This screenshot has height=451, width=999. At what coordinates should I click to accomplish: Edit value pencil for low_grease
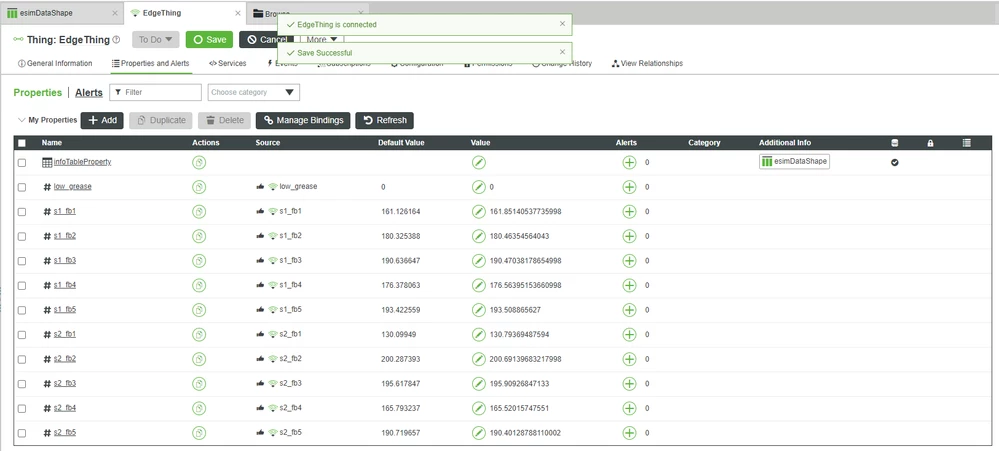(x=478, y=187)
